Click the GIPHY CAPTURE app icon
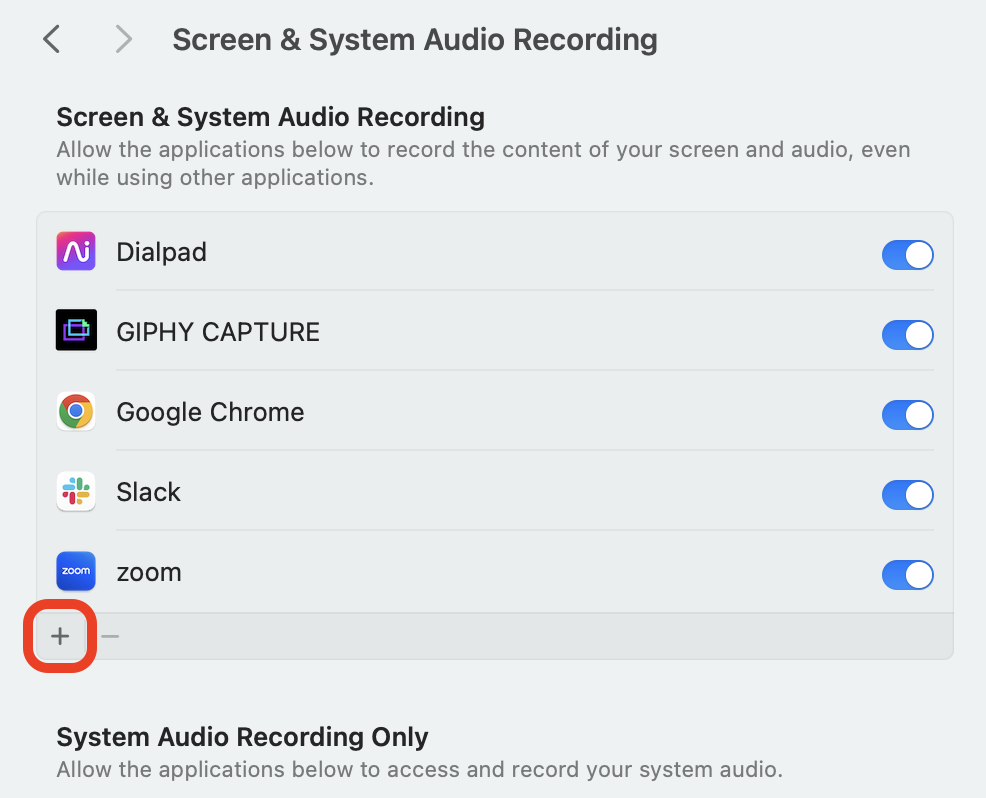This screenshot has height=798, width=986. (76, 330)
